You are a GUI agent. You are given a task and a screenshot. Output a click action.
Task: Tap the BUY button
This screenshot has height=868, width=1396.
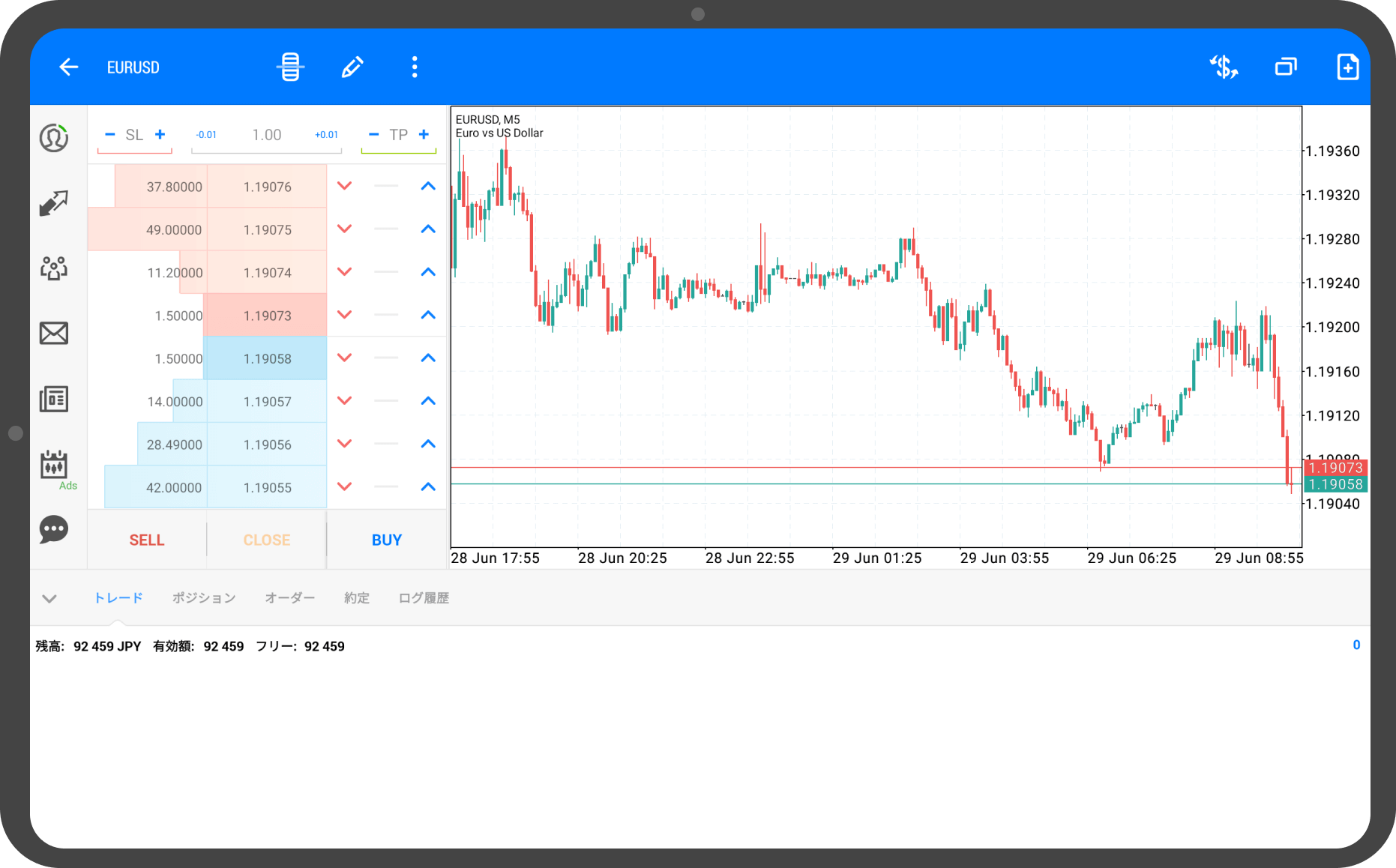387,540
